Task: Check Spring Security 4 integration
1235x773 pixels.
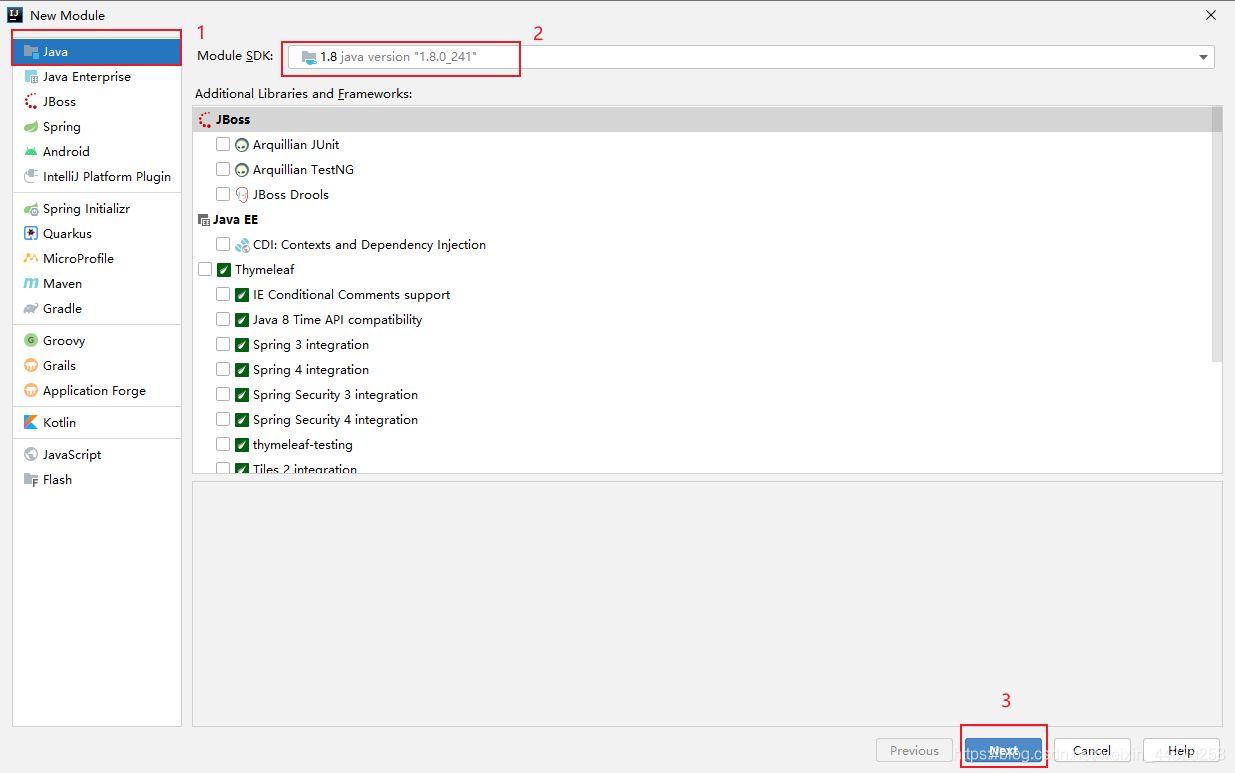Action: 223,419
